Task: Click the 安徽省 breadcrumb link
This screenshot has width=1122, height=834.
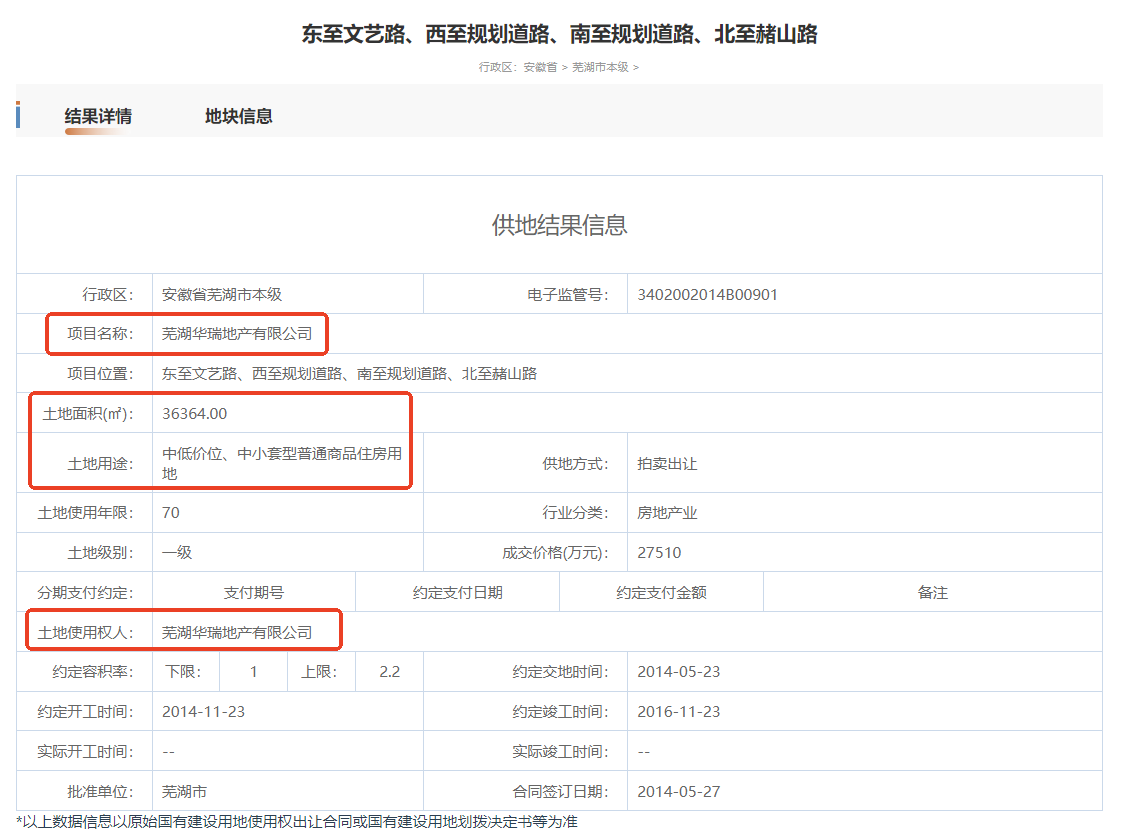Action: click(540, 67)
